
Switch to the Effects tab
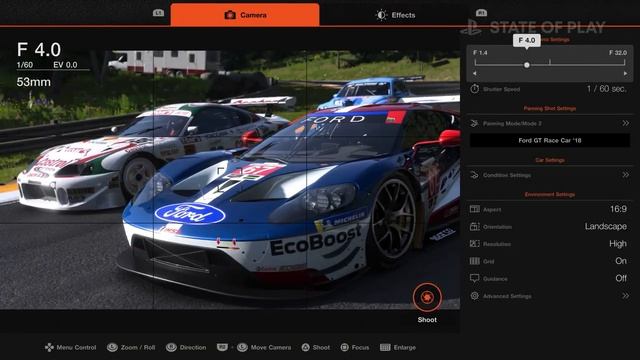[395, 15]
